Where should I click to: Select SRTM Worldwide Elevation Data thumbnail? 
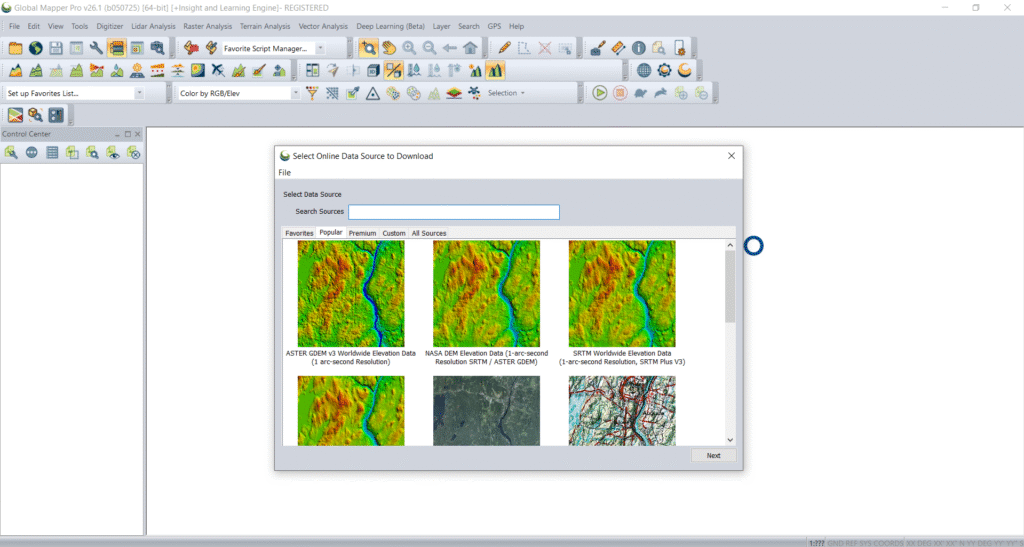622,294
